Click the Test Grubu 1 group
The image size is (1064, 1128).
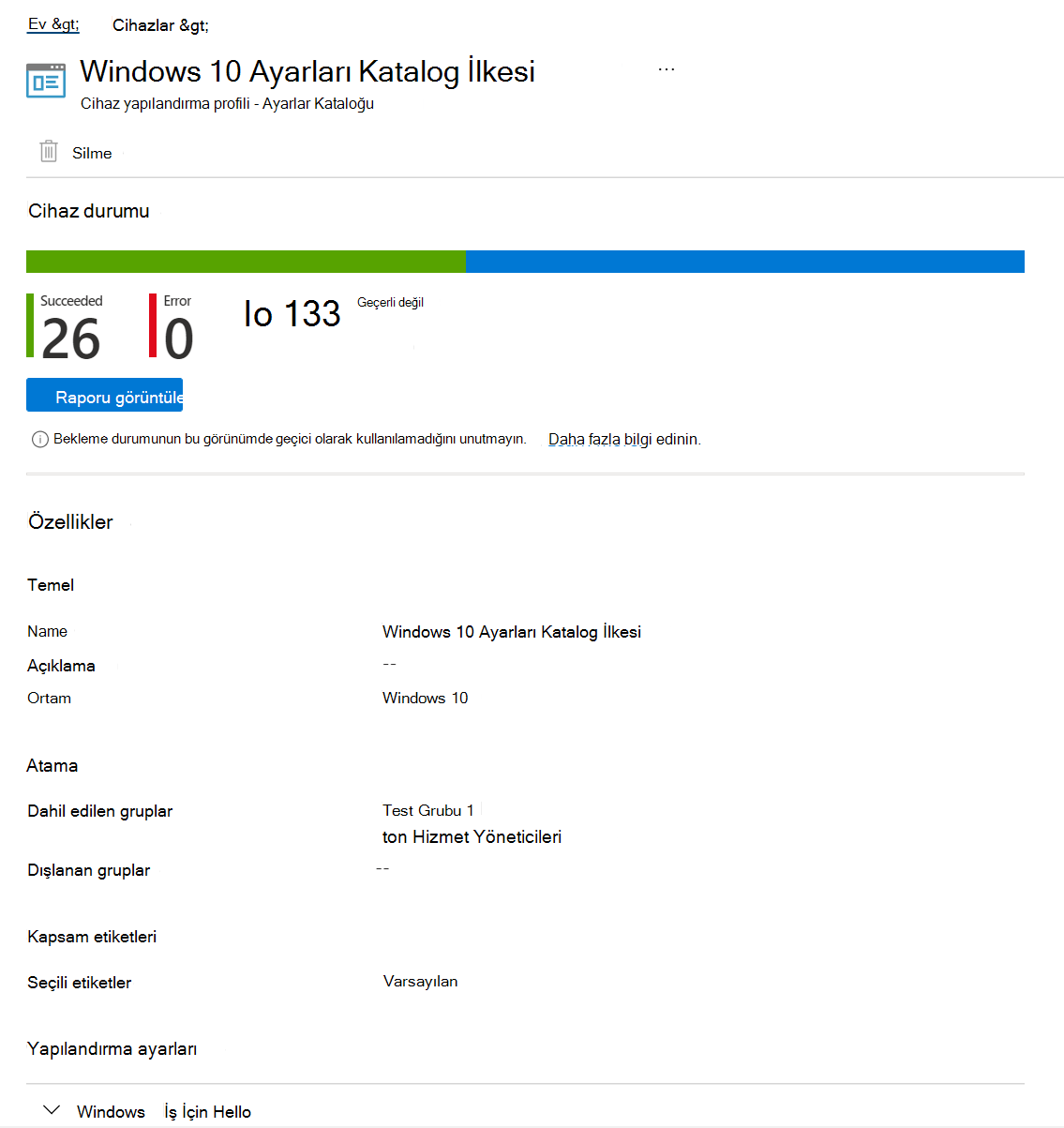click(x=428, y=810)
